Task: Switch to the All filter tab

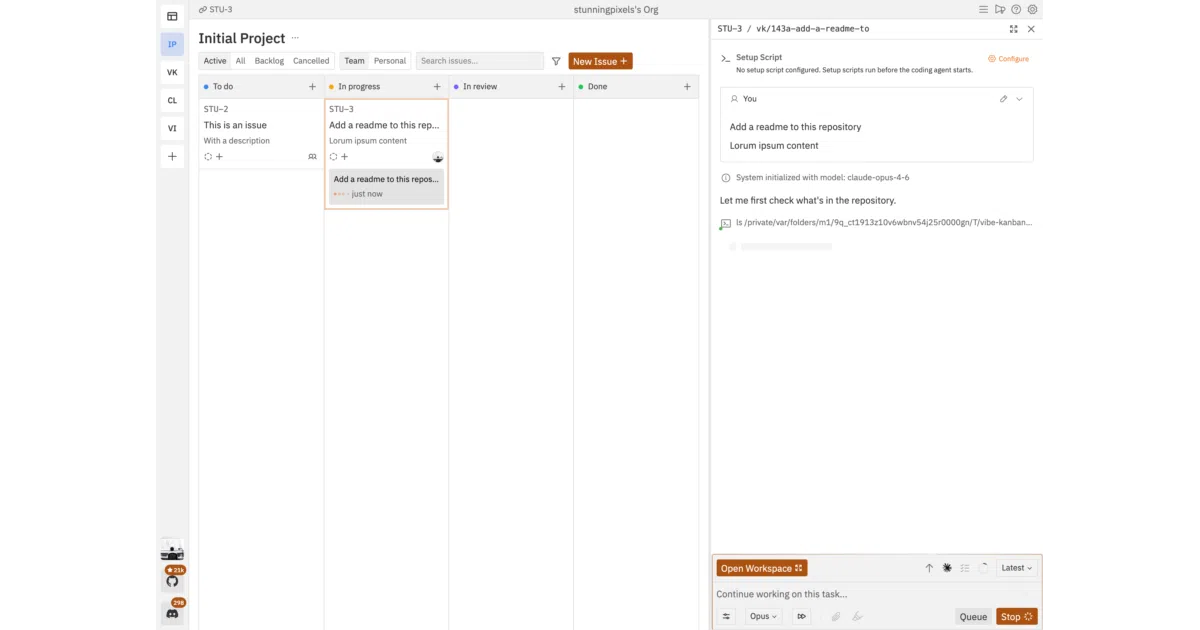Action: coord(240,61)
